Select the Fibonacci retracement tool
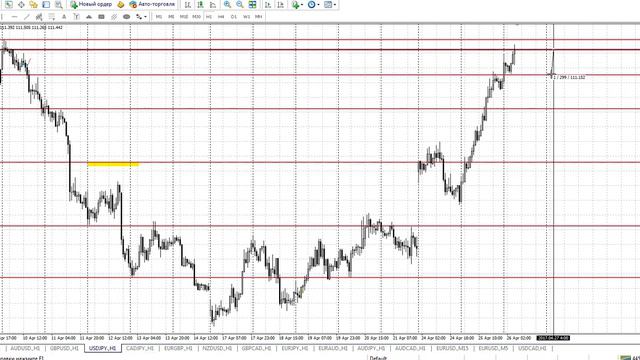This screenshot has width=640, height=360. [x=51, y=17]
